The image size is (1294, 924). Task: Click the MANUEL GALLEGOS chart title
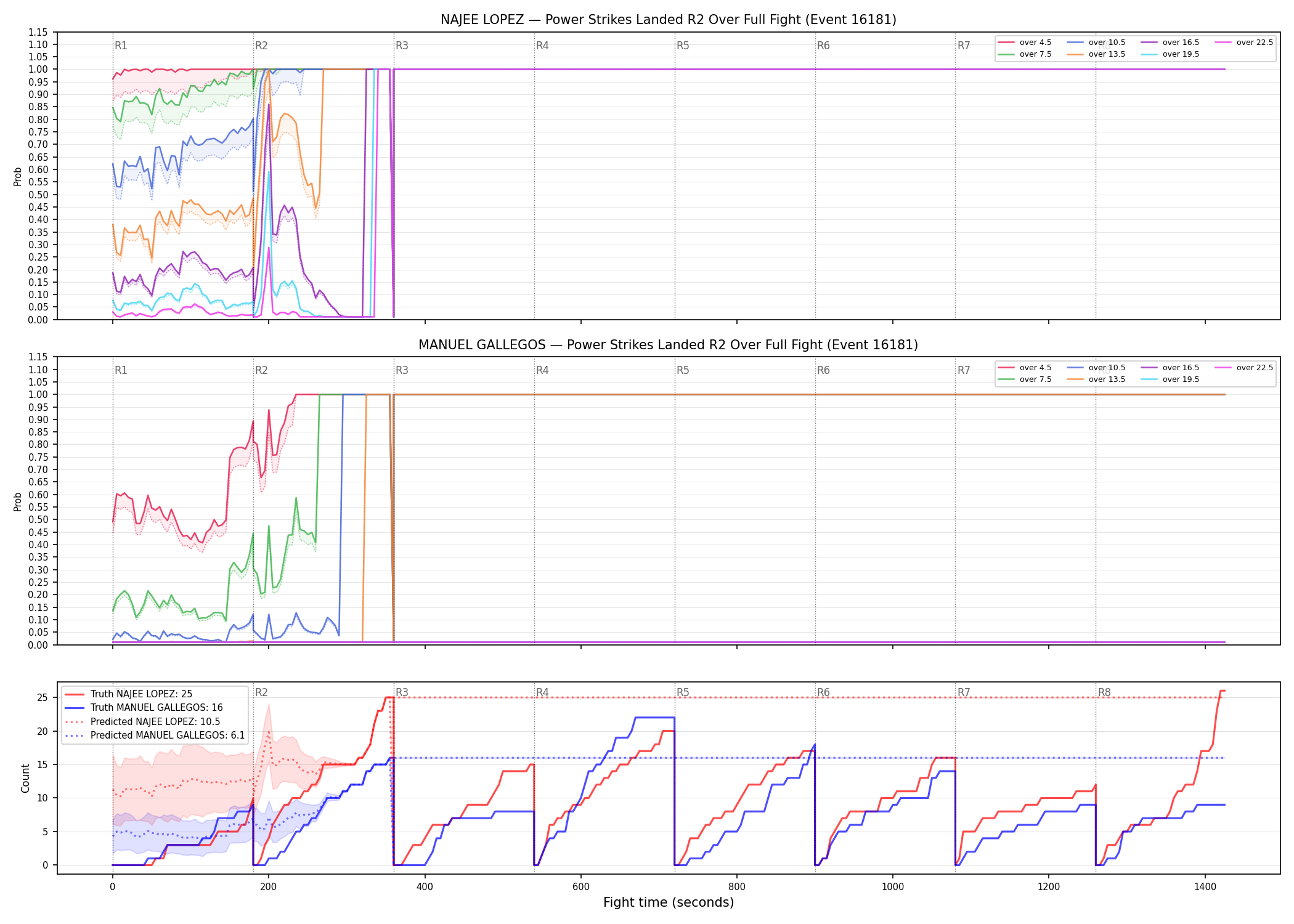[x=668, y=345]
